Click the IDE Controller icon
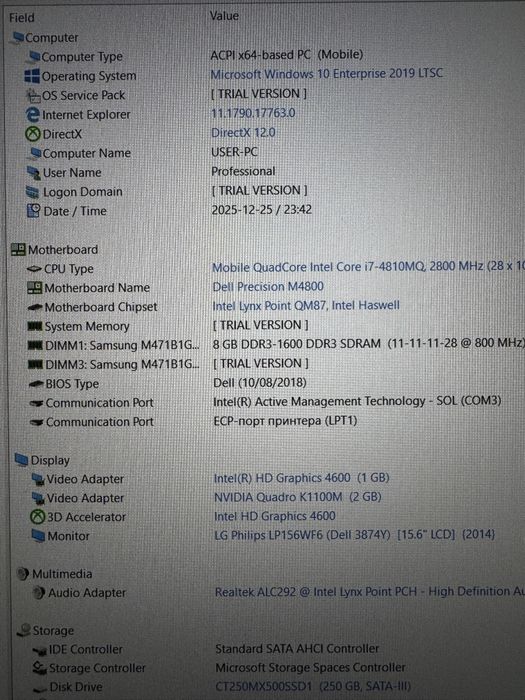This screenshot has height=700, width=525. [x=40, y=650]
